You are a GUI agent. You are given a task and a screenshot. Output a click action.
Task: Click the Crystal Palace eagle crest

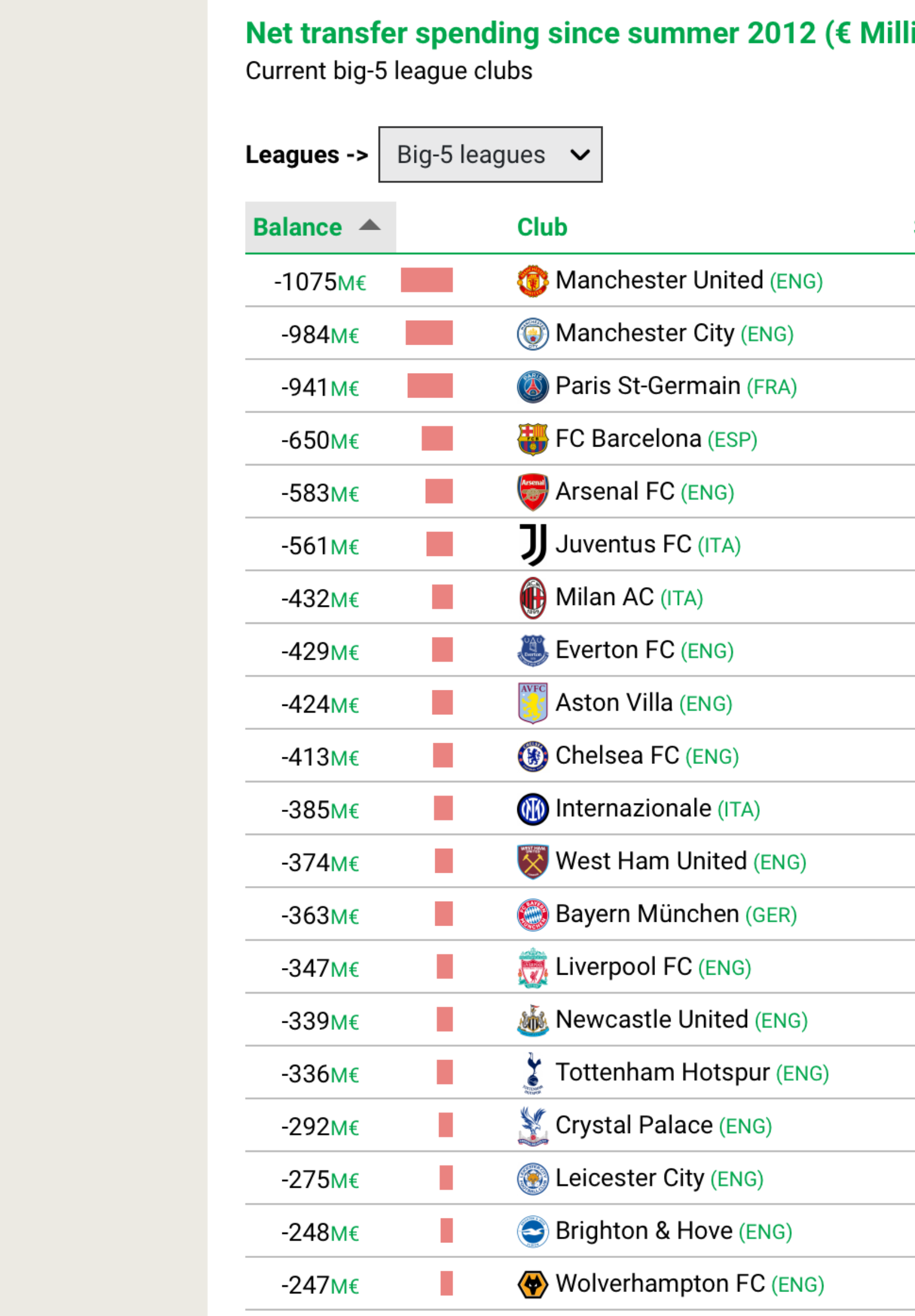click(x=533, y=1126)
